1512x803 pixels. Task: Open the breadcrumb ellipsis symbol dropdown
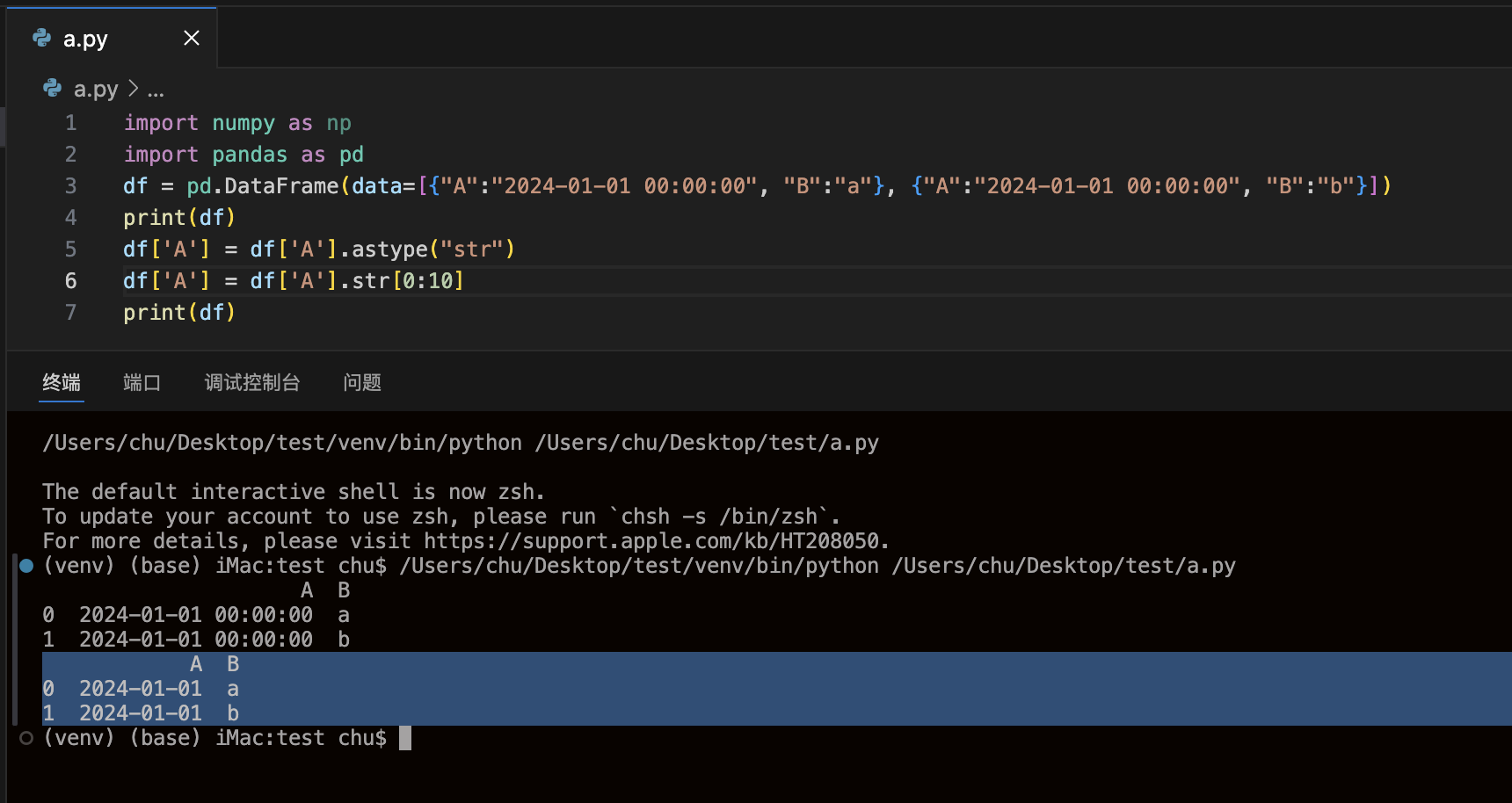tap(156, 90)
